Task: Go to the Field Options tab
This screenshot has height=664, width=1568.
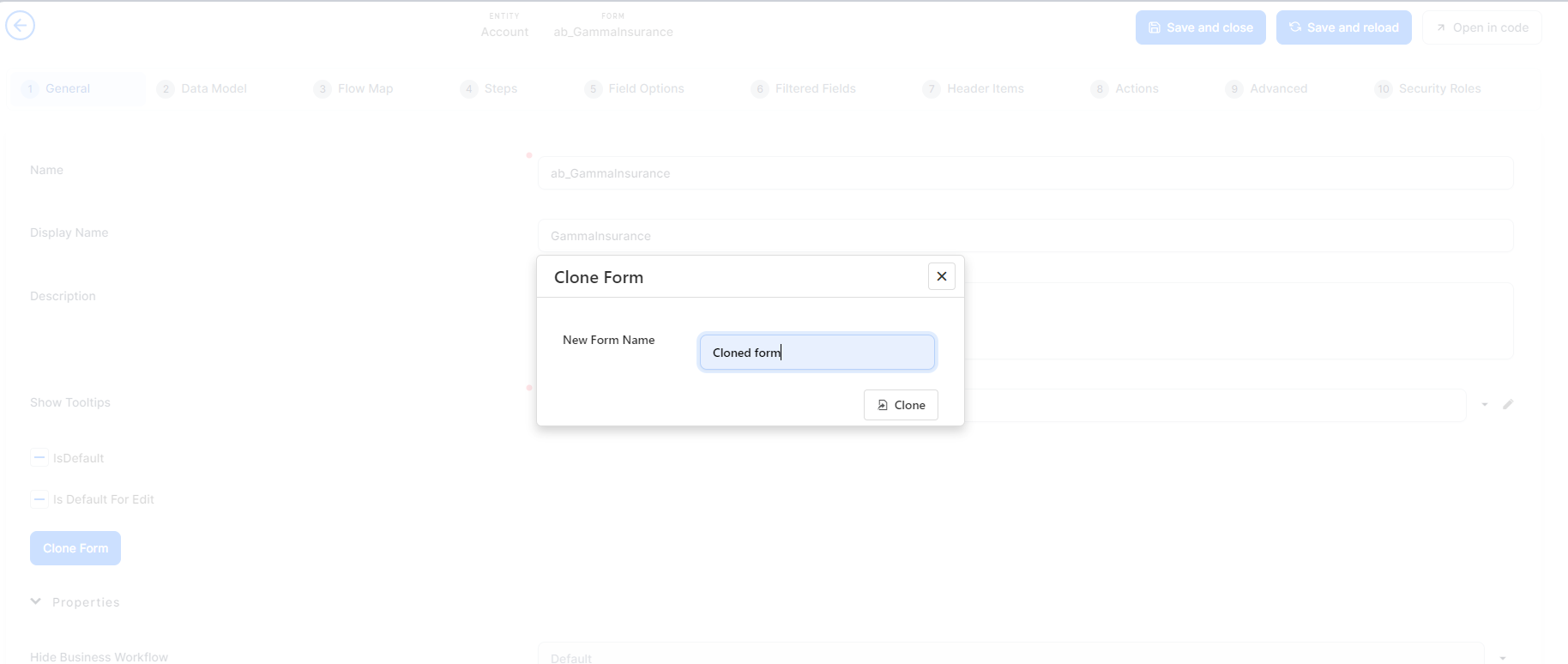Action: (x=635, y=88)
